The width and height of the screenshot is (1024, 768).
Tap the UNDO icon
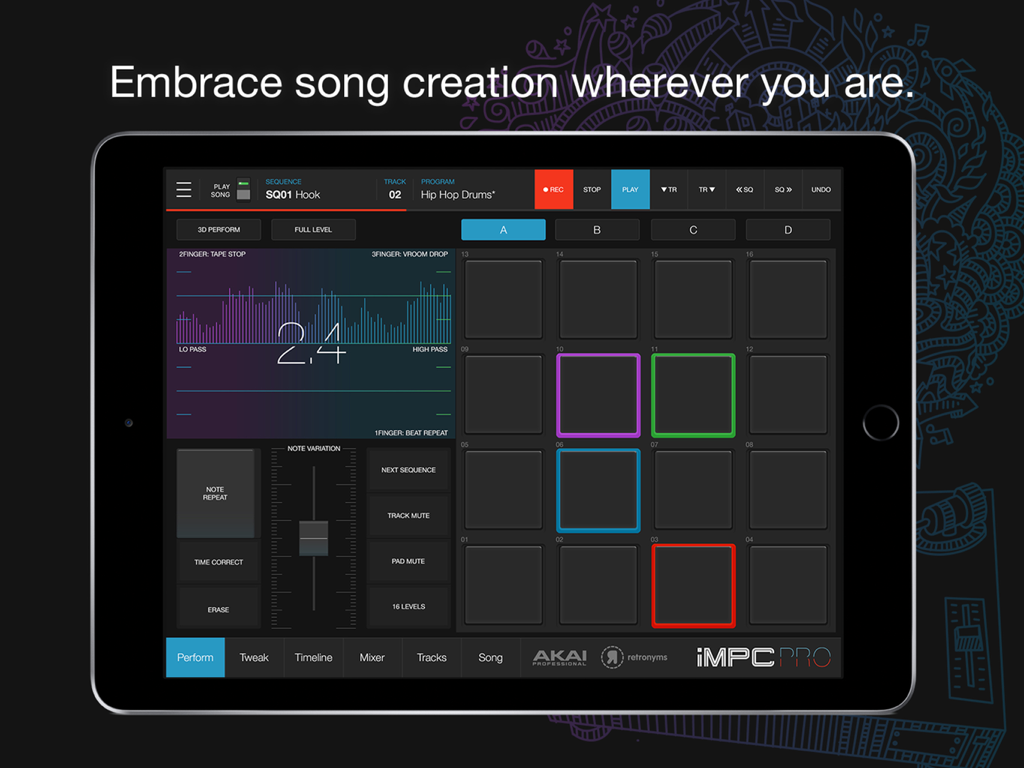pos(820,189)
